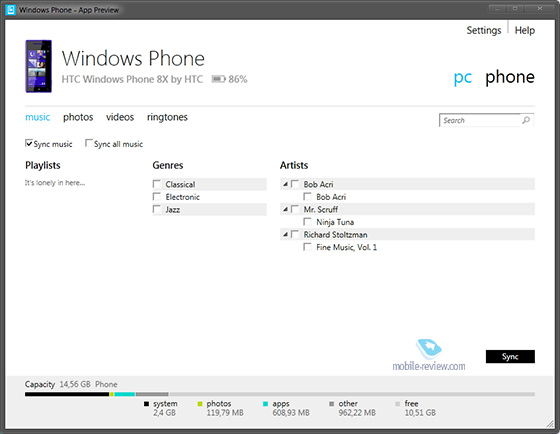
Task: Open the ringtones tab
Action: (x=167, y=117)
